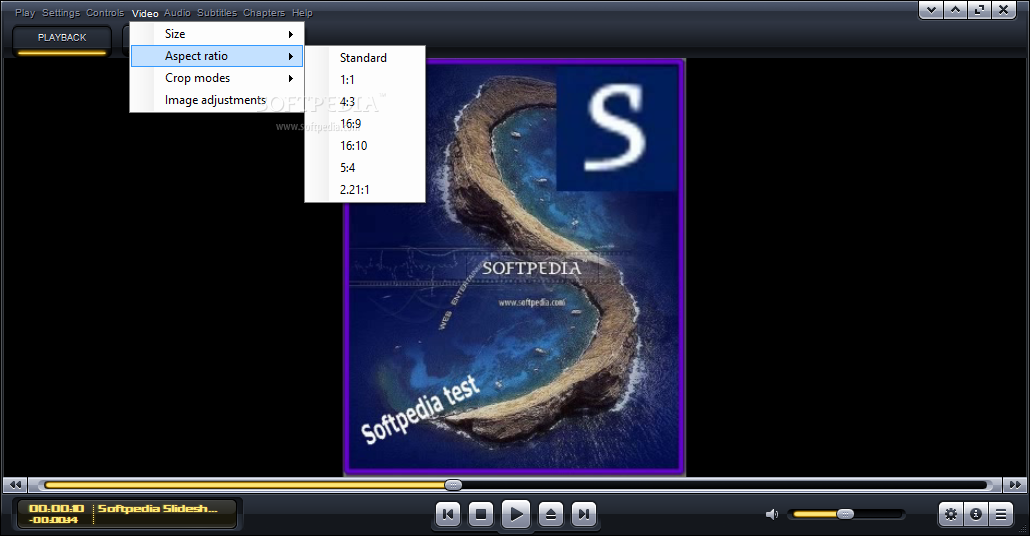Screen dimensions: 1030x536
Task: Set aspect ratio to 16:10
Action: (x=365, y=146)
